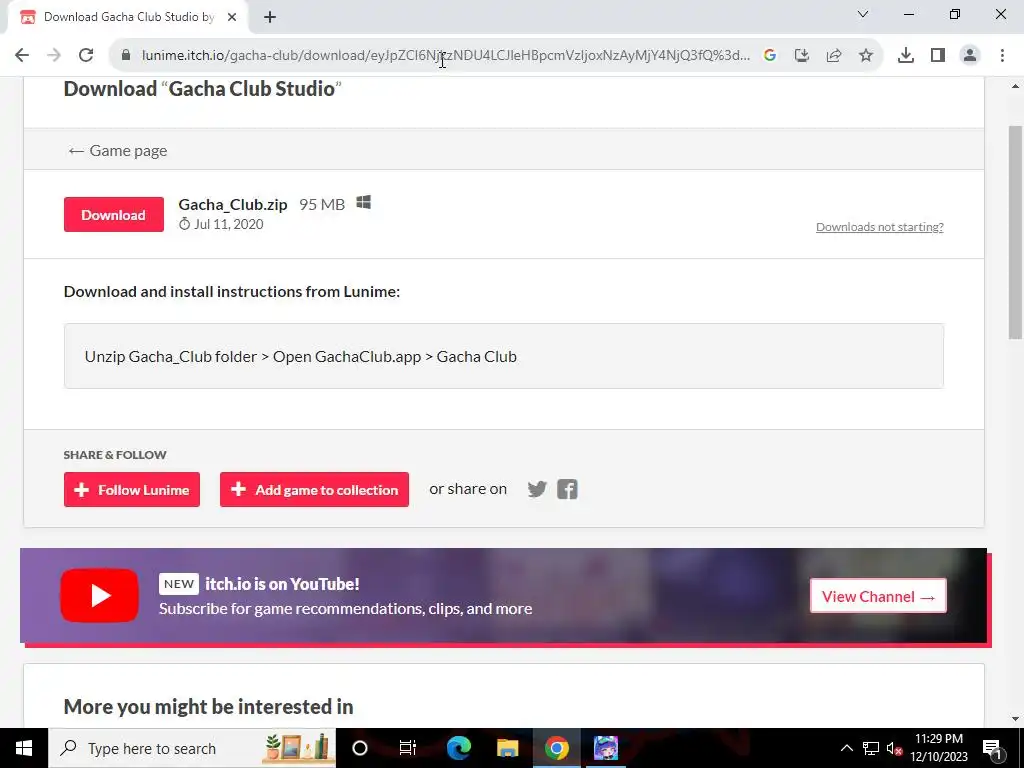This screenshot has height=768, width=1024.
Task: Click the muted volume icon in tray
Action: 894,748
